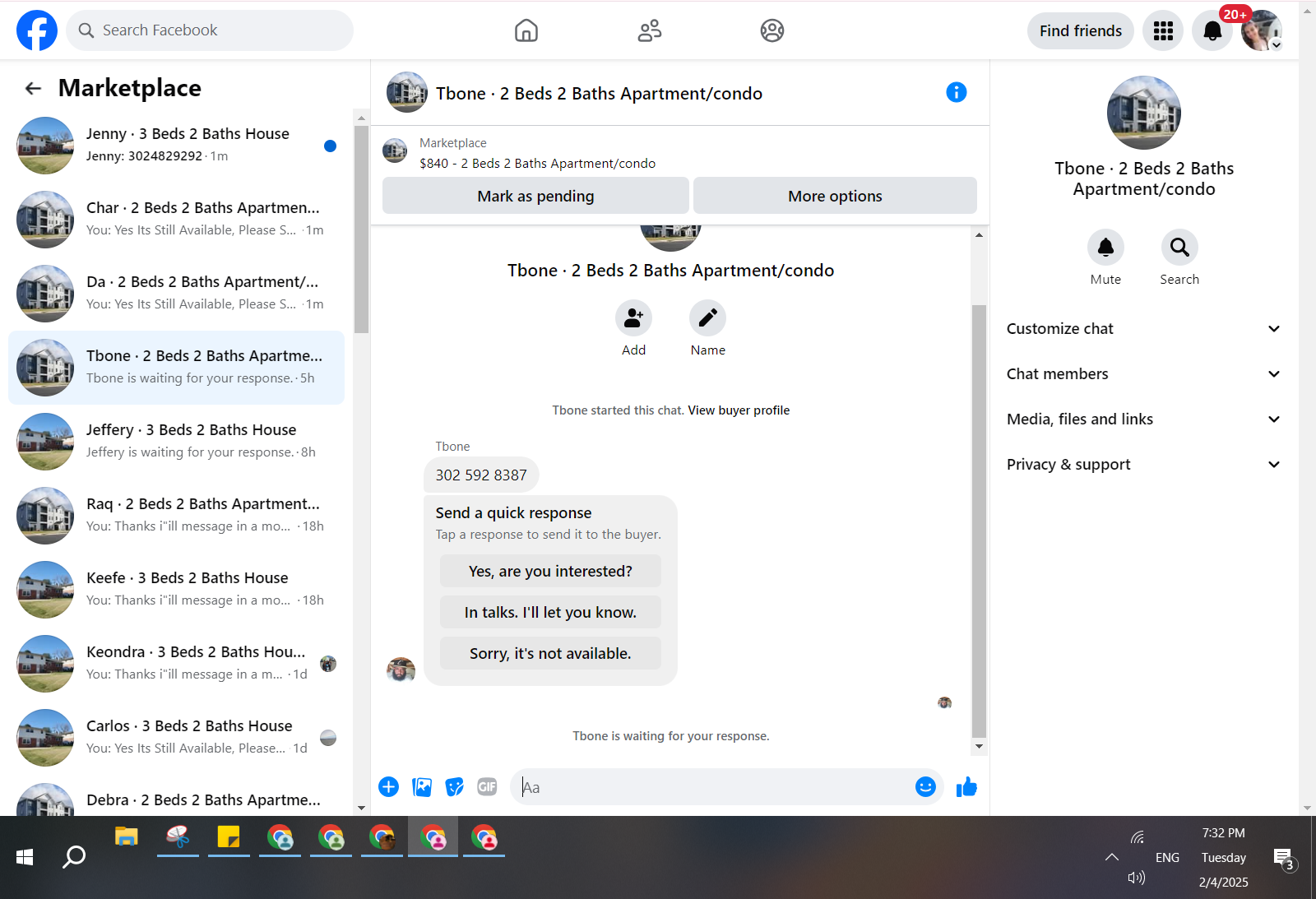Send quick reply In talks. I'll let you know.
This screenshot has height=899, width=1316.
(x=550, y=612)
